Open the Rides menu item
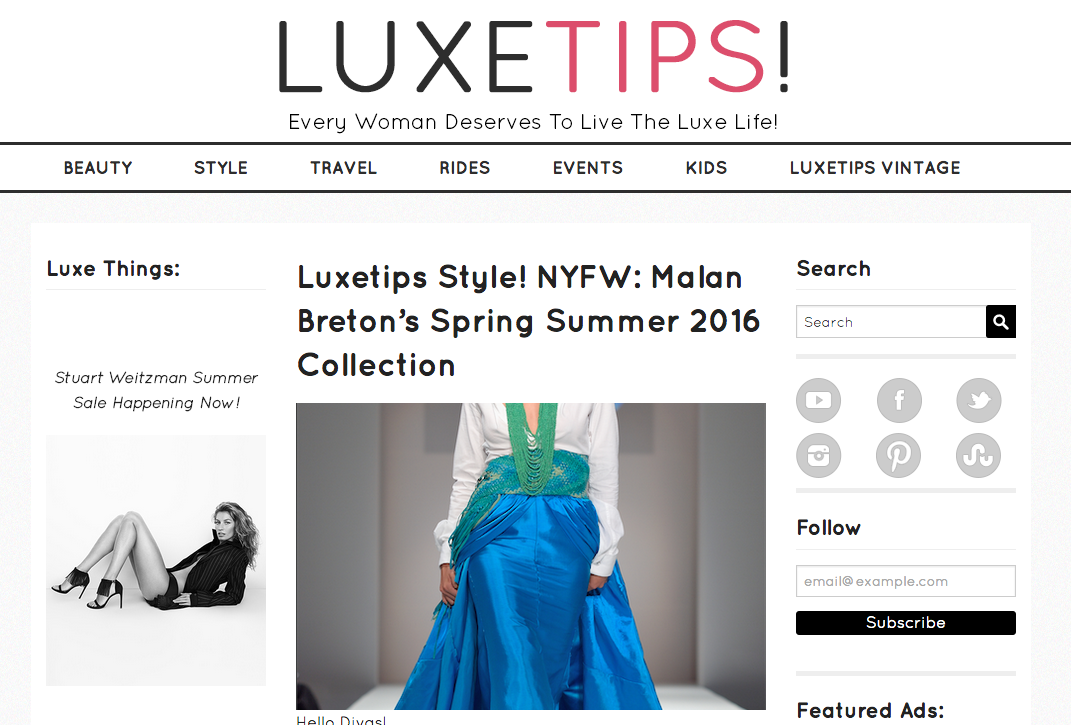The image size is (1071, 725). click(x=464, y=168)
